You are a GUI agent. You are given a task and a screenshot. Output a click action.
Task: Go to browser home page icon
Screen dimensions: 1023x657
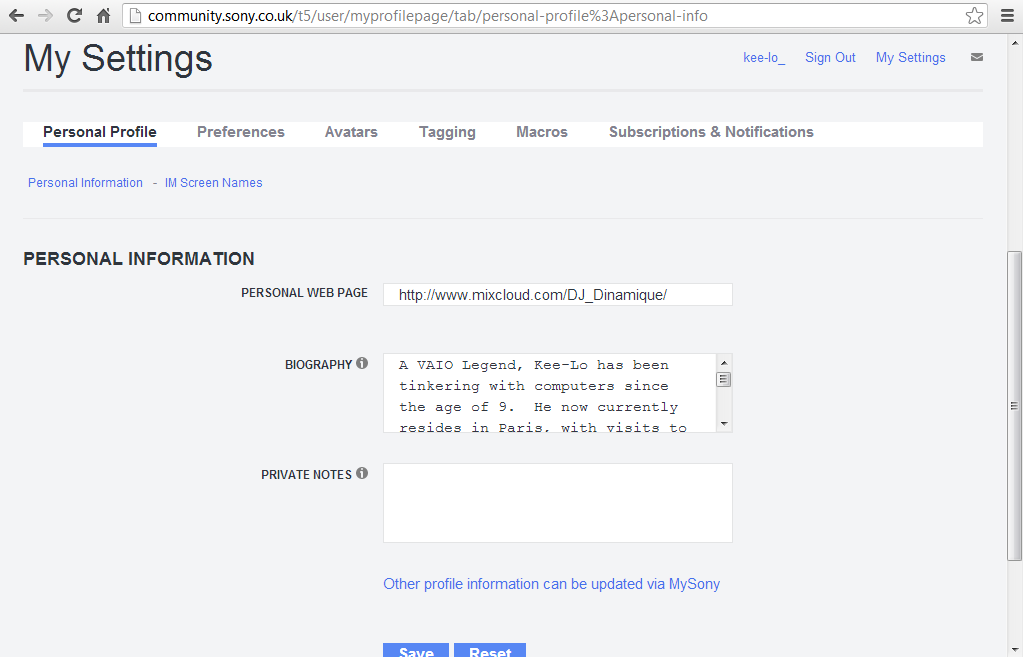coord(103,16)
